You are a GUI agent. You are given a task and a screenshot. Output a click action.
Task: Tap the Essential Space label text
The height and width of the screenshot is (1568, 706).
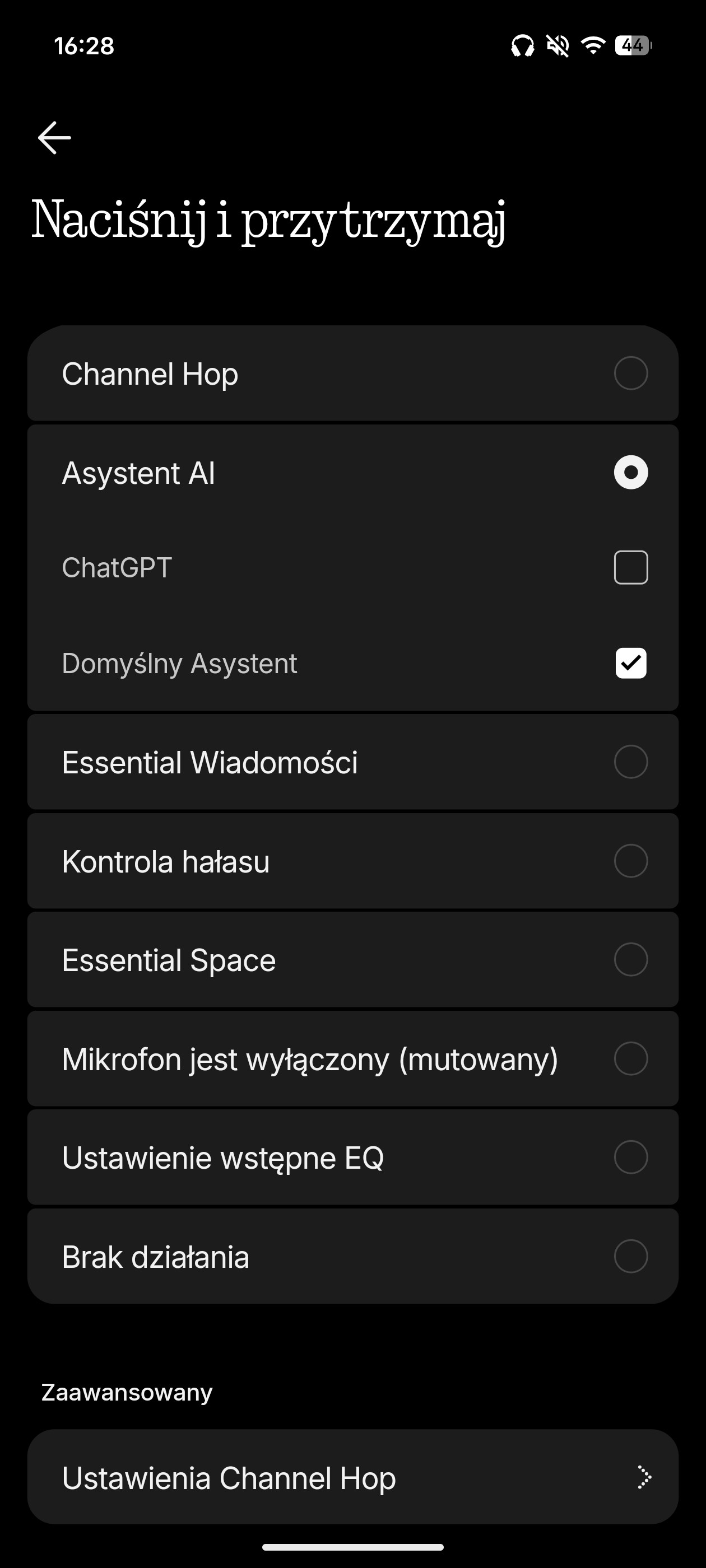click(x=169, y=960)
